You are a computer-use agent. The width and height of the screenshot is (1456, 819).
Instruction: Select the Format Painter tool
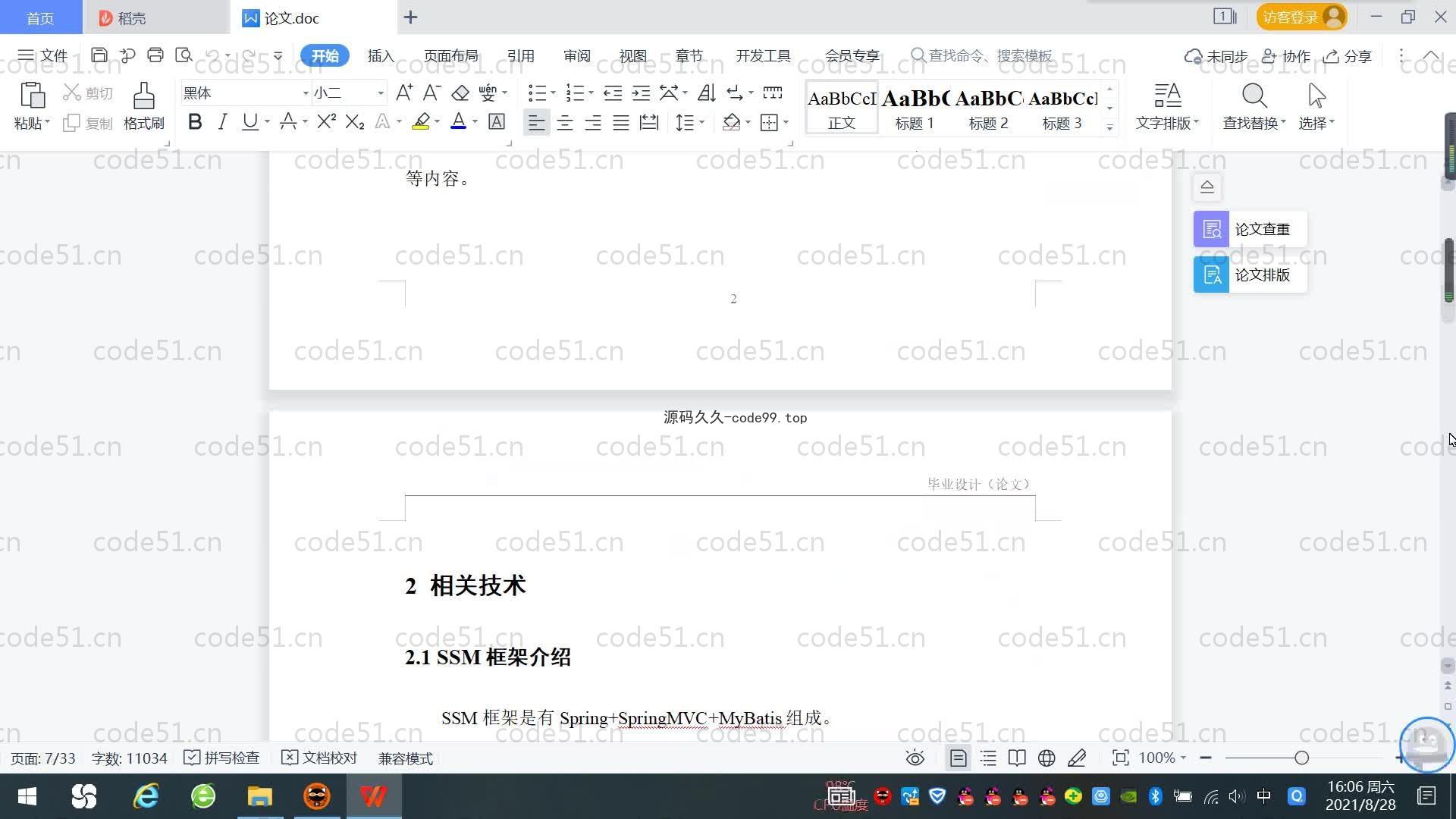click(143, 106)
